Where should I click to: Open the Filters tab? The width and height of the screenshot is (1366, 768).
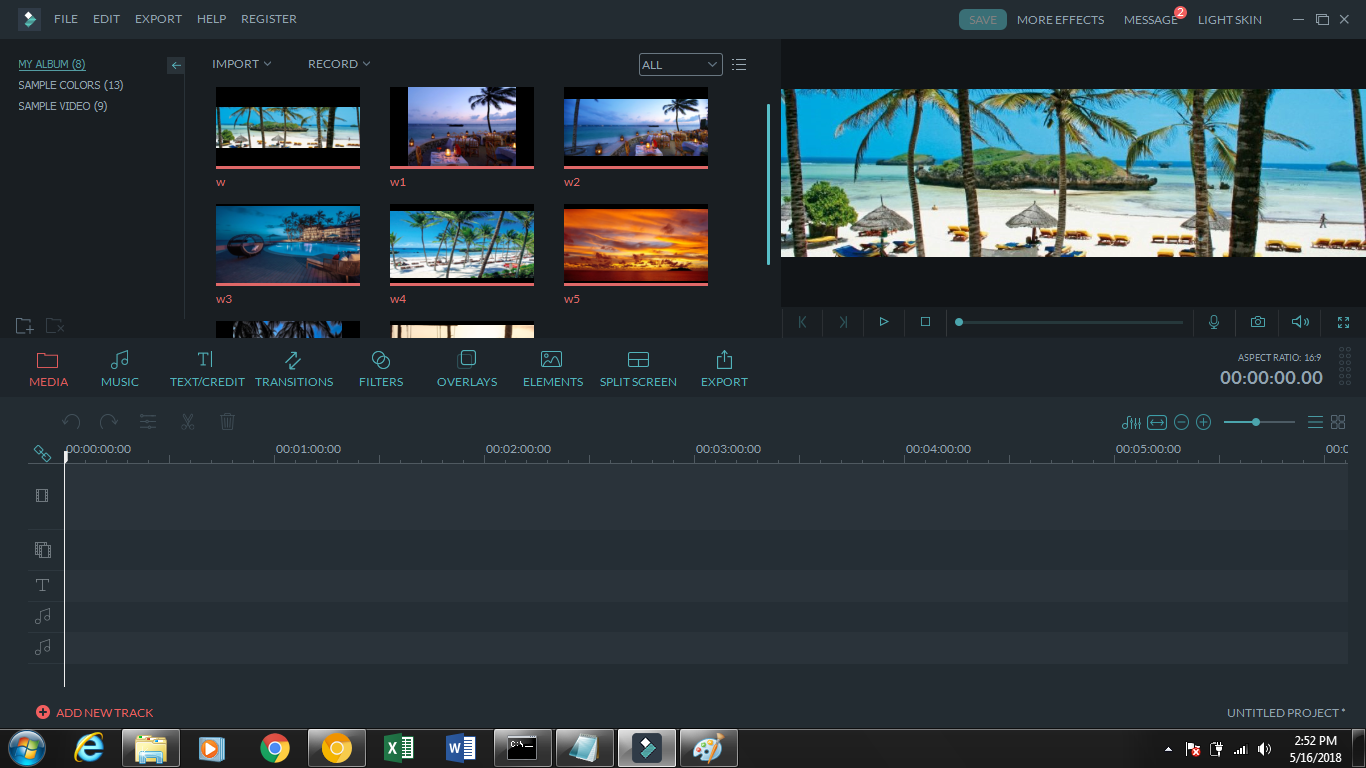[381, 369]
